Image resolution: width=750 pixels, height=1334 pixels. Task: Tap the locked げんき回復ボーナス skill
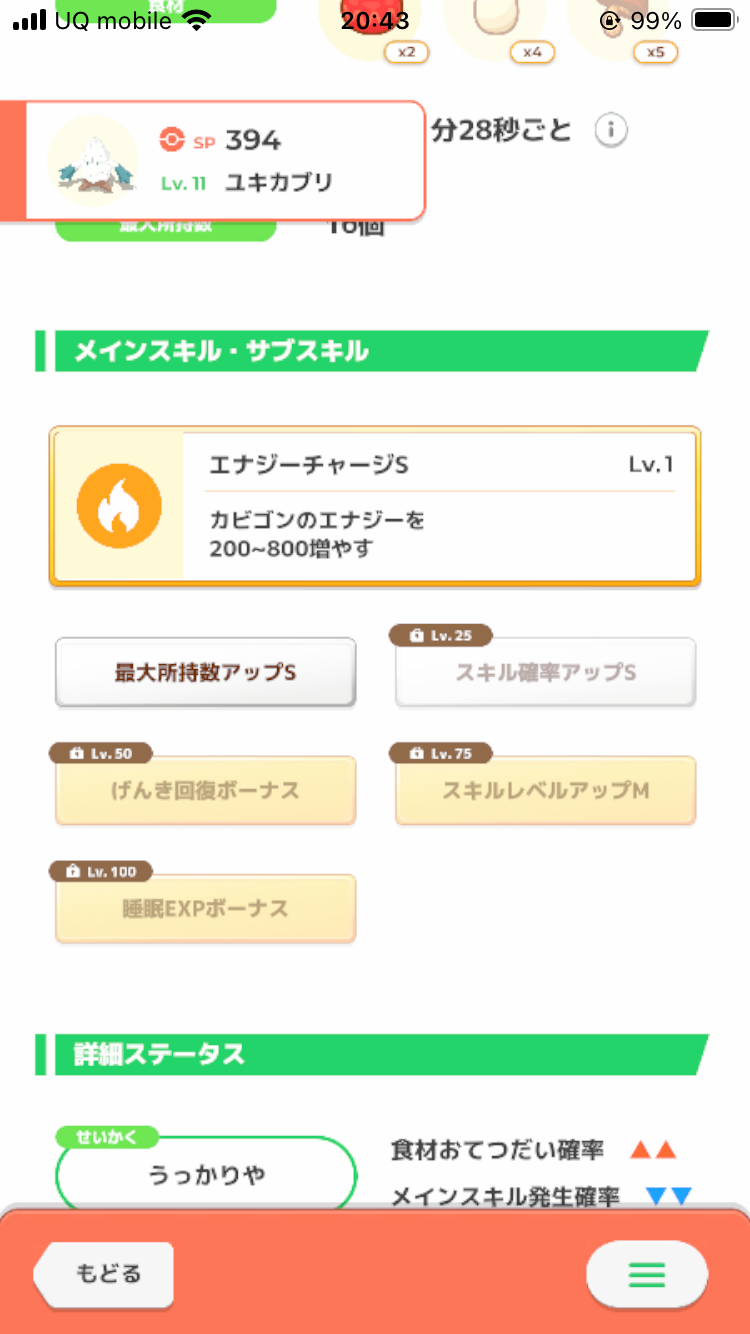(x=205, y=791)
